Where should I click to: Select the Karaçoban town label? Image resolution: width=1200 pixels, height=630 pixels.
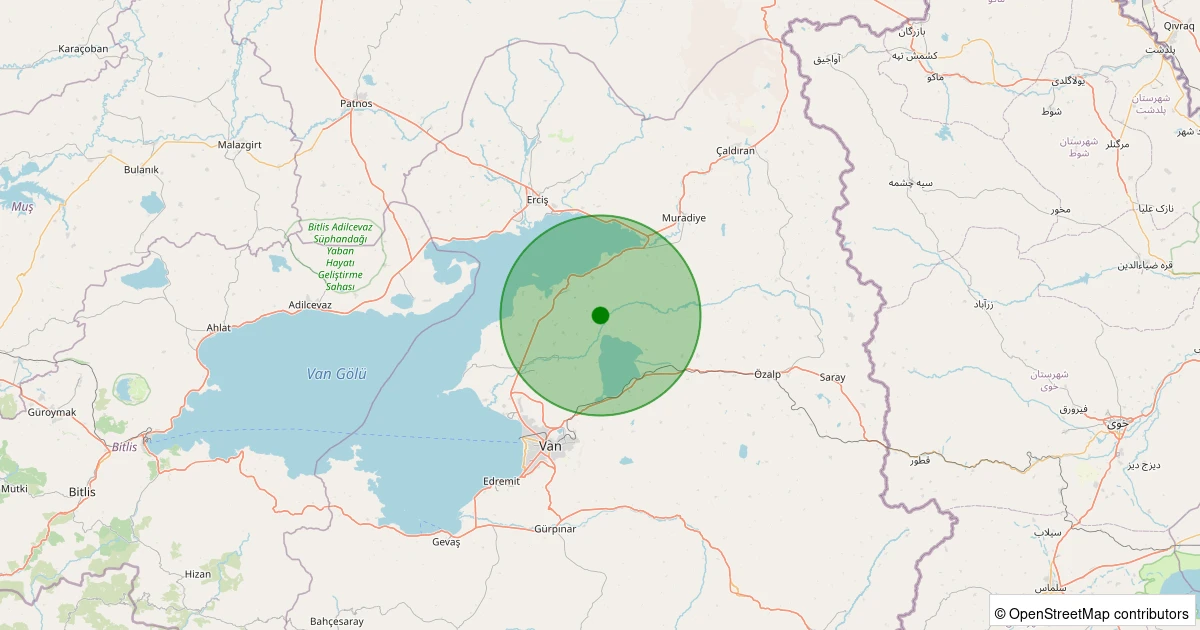(83, 49)
